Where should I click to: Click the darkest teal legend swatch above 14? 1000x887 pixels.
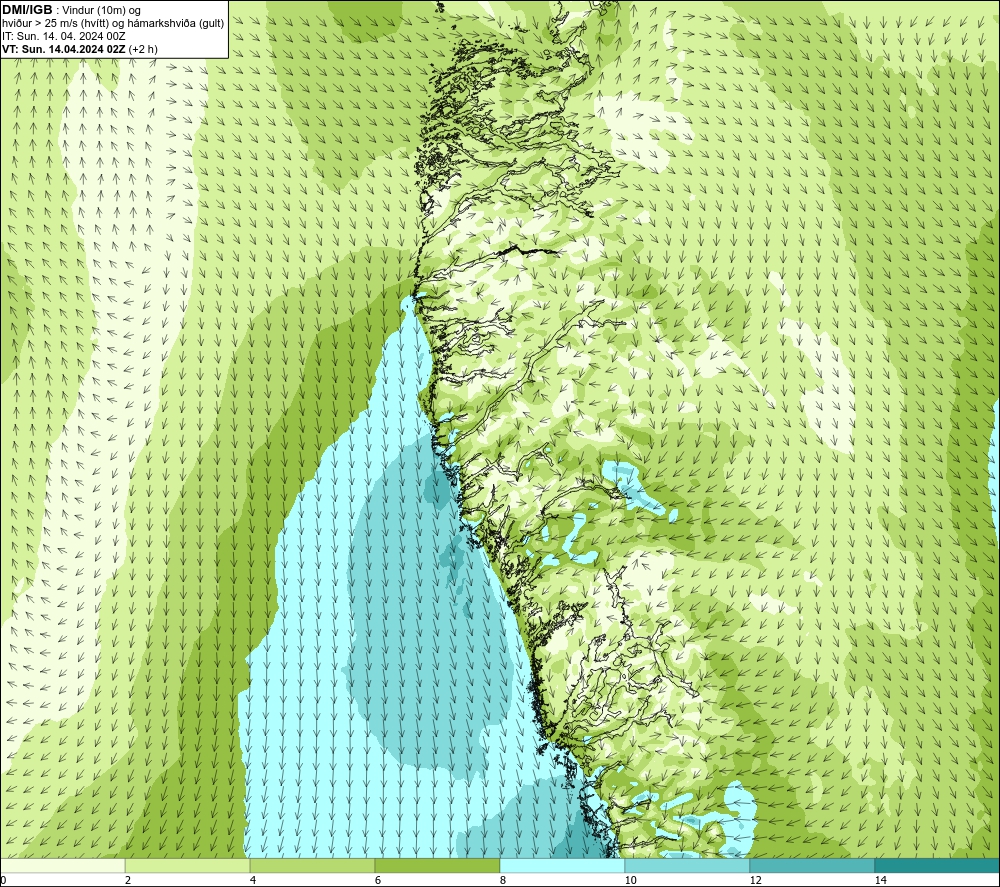pos(938,866)
